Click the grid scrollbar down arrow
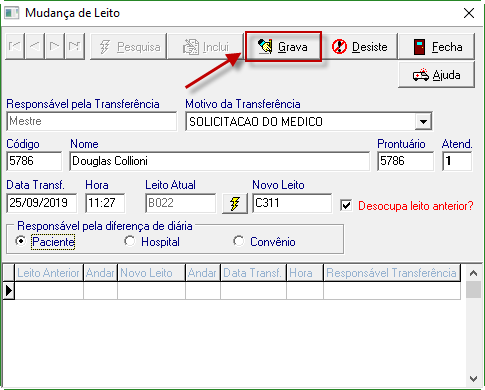Viewport: 485px width, 390px height. pos(473,378)
